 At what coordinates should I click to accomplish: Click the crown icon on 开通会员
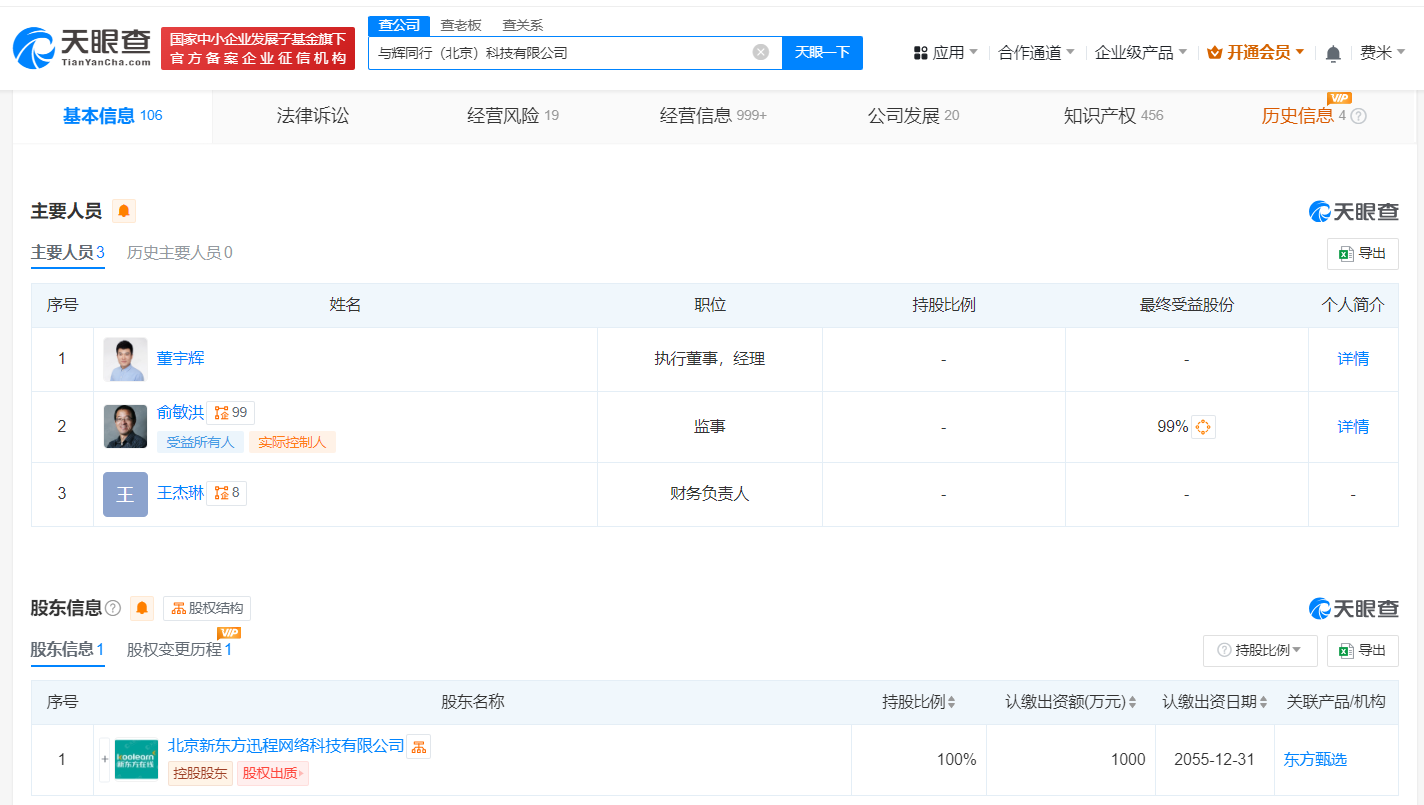(1213, 52)
